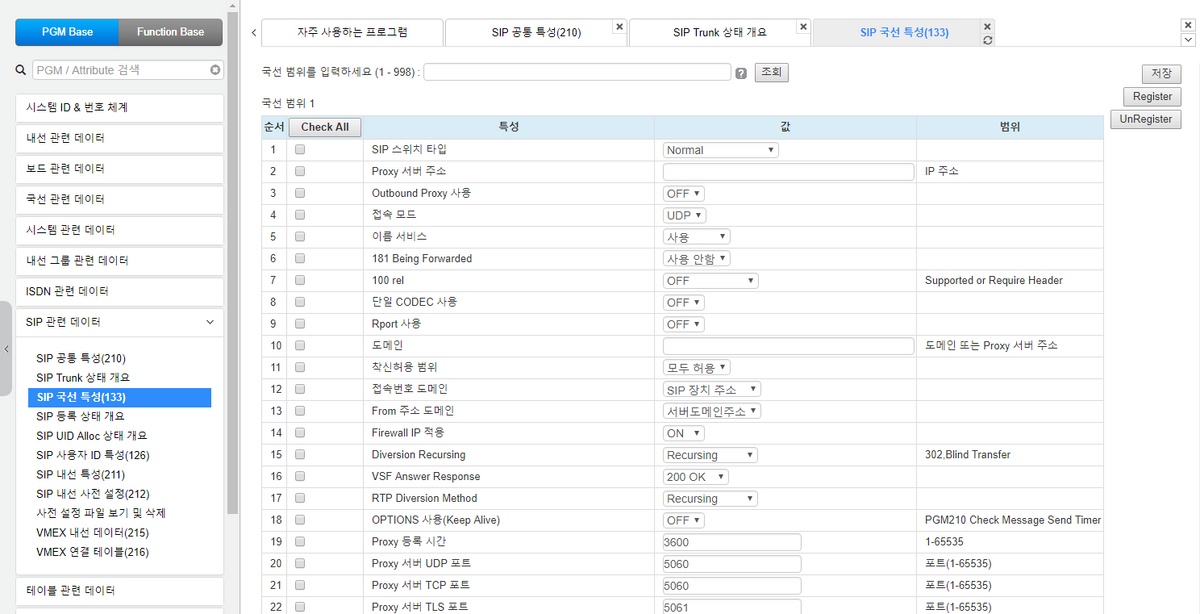Tick checkbox for Proxy 서버 주소

(300, 171)
